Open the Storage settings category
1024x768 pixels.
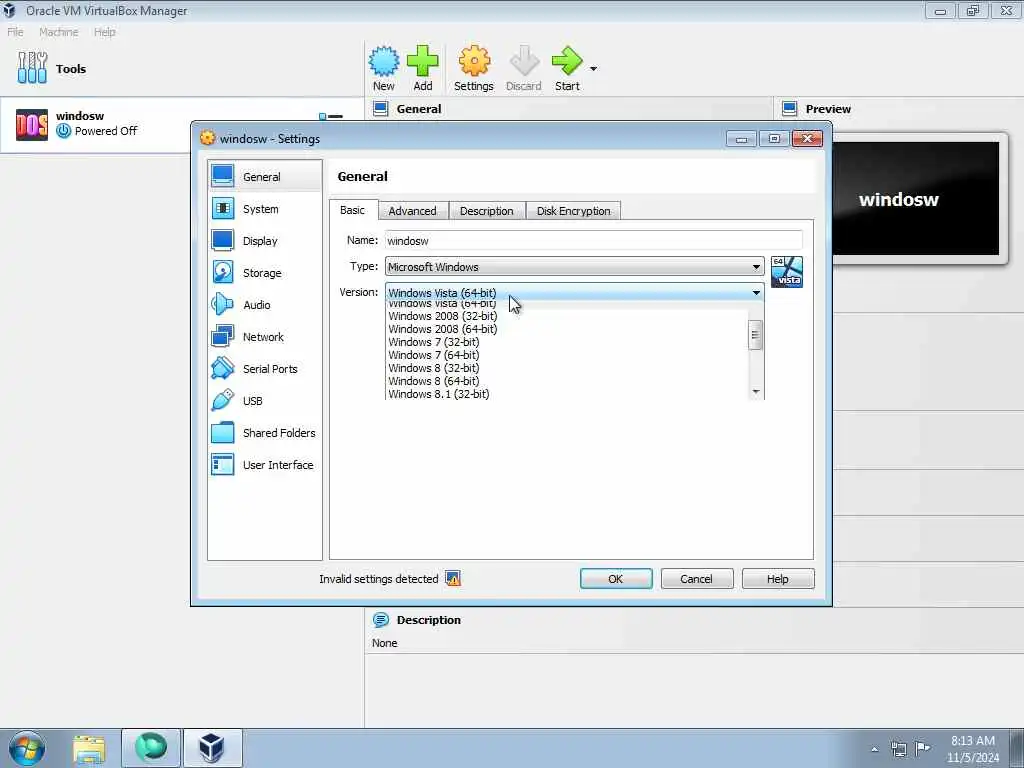(264, 272)
